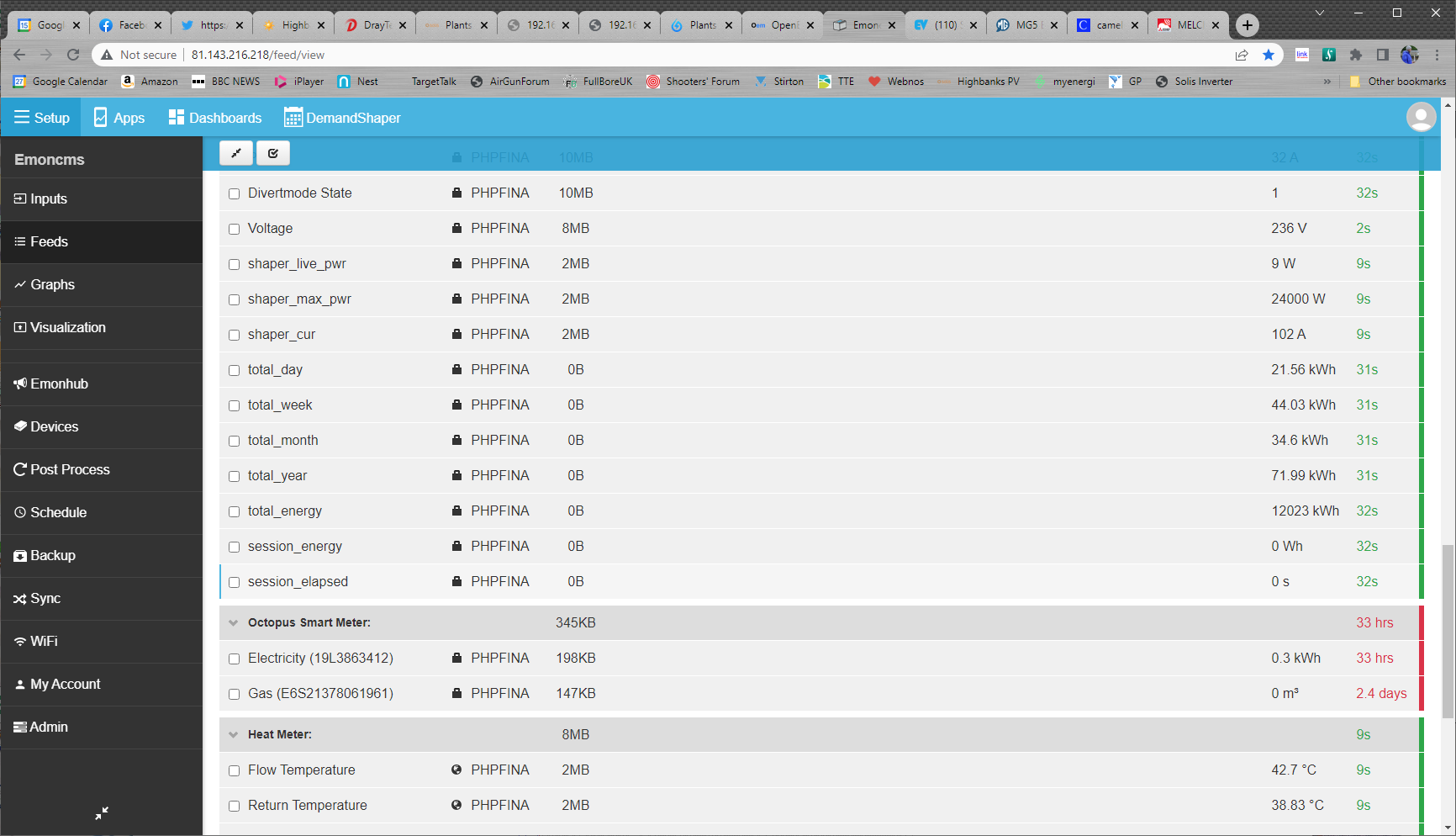Click the collapse feeds list icon button

click(x=236, y=153)
